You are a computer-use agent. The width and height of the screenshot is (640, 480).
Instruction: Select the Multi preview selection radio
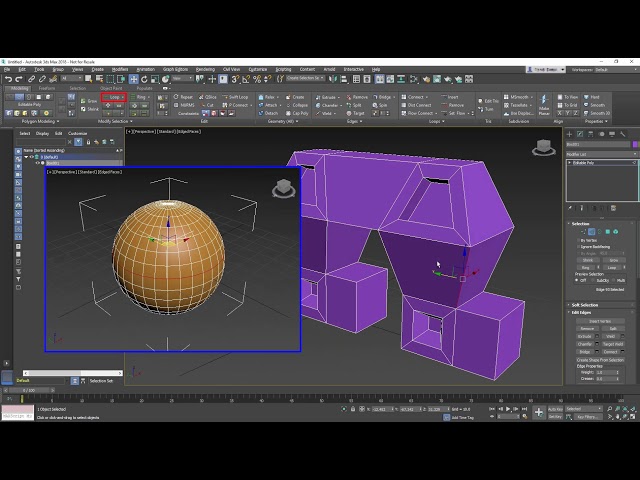(613, 280)
